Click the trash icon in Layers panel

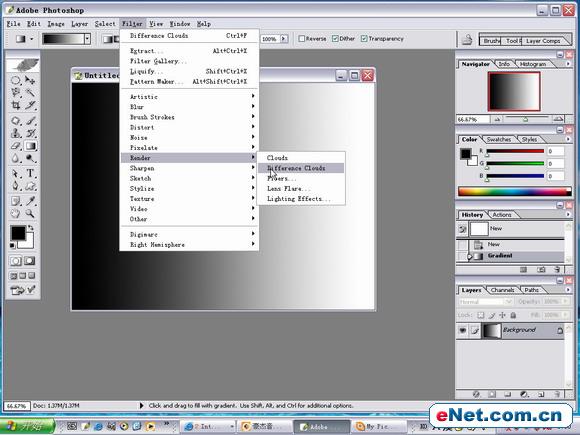pos(558,394)
